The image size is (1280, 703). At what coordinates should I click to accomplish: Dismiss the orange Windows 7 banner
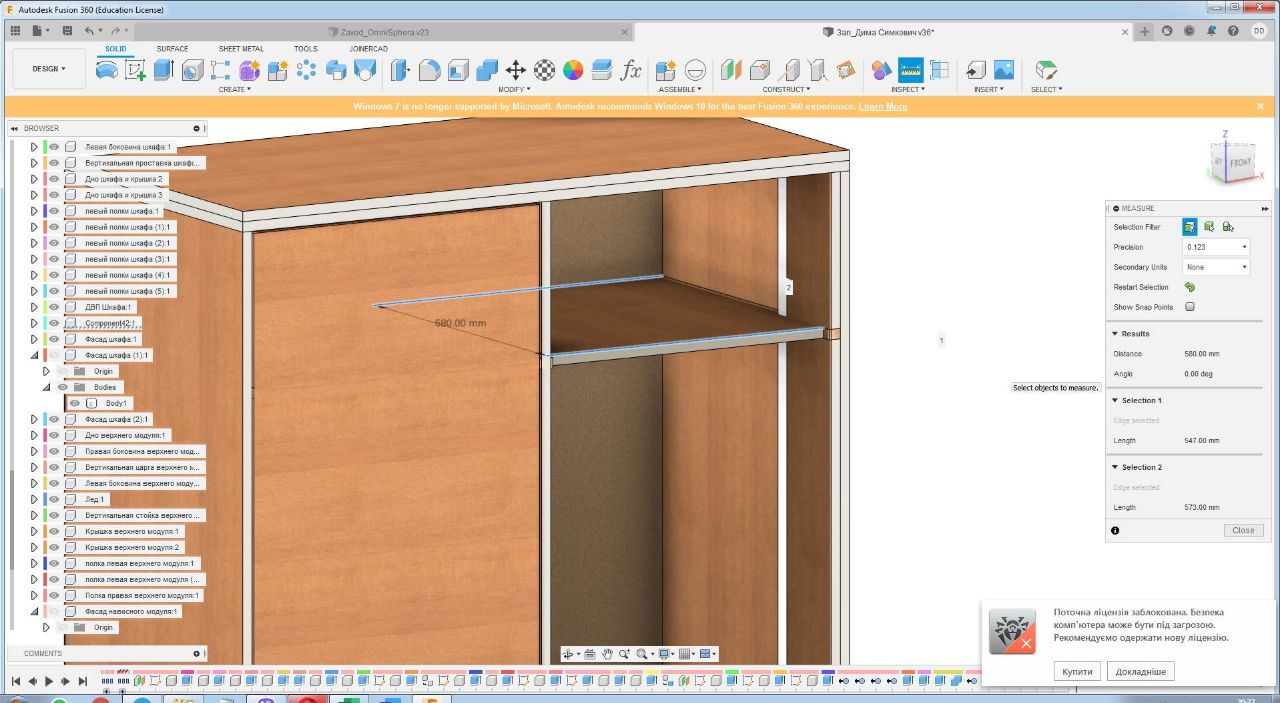click(x=1260, y=106)
